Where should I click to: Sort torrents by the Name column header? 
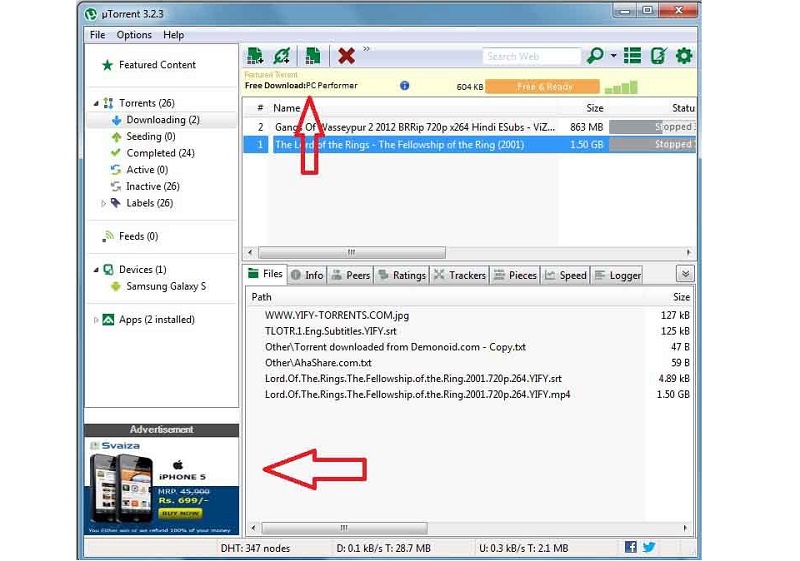[287, 108]
